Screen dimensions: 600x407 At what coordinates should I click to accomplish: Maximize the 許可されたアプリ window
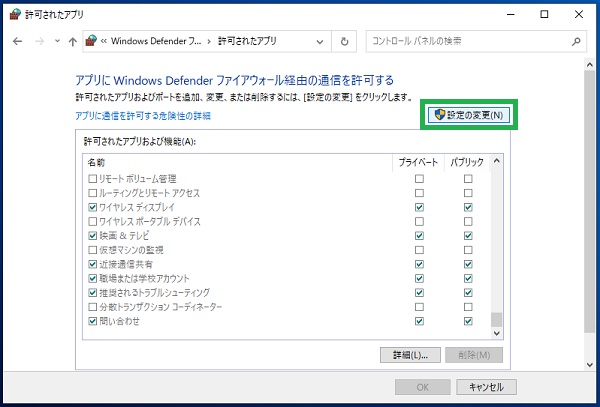coord(544,15)
